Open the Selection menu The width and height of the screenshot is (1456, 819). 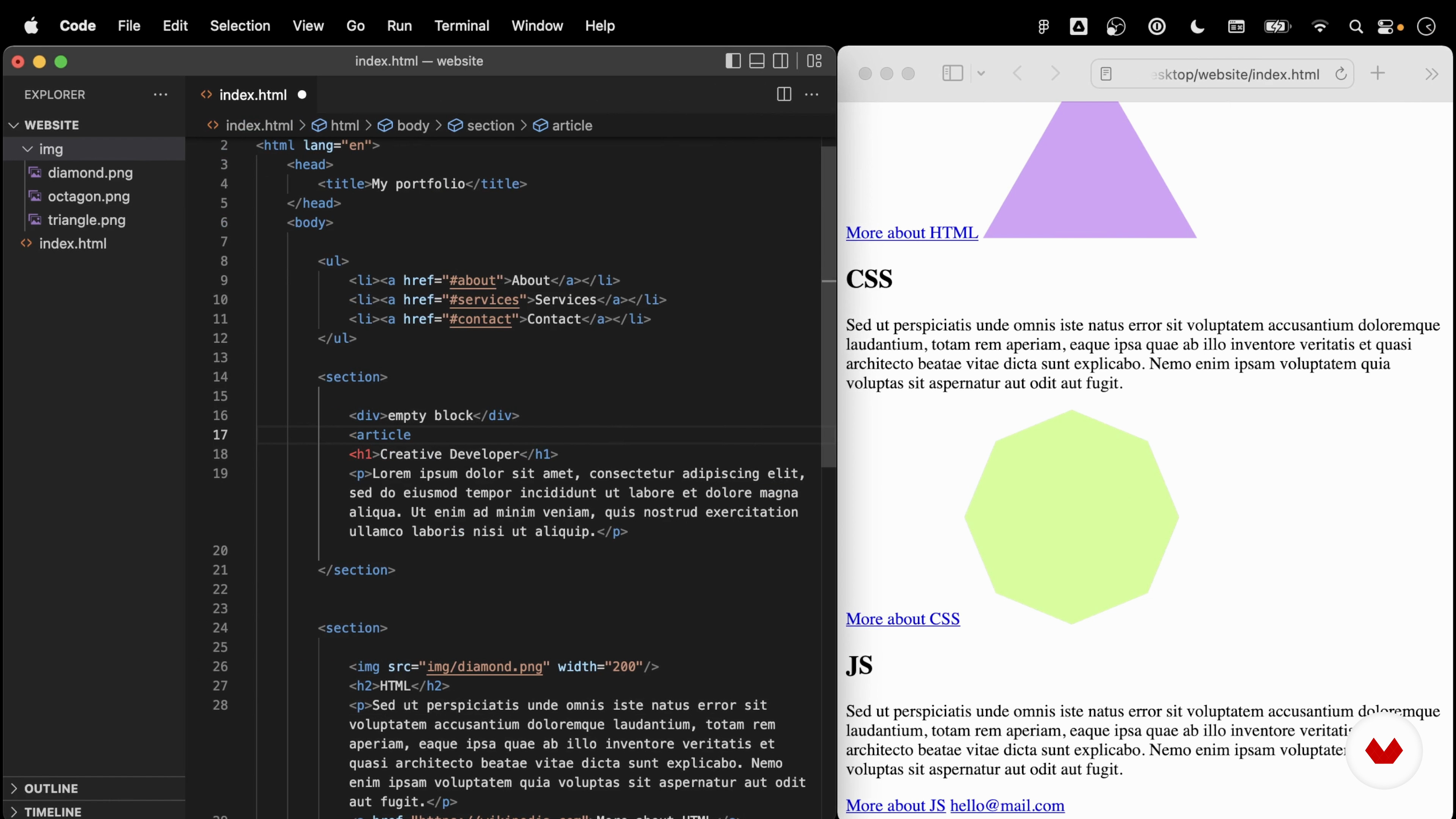[x=240, y=26]
